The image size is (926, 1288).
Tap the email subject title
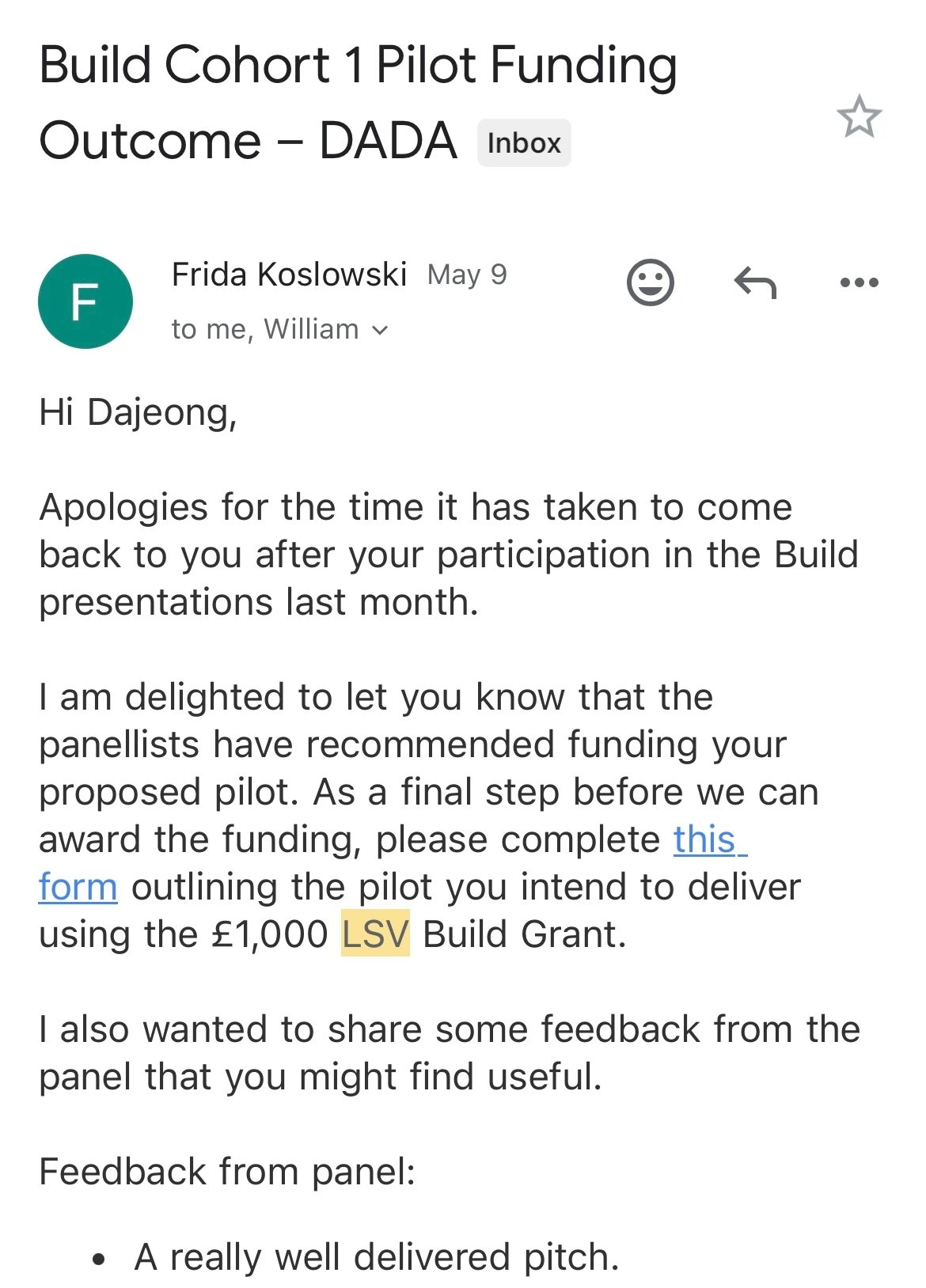coord(356,103)
